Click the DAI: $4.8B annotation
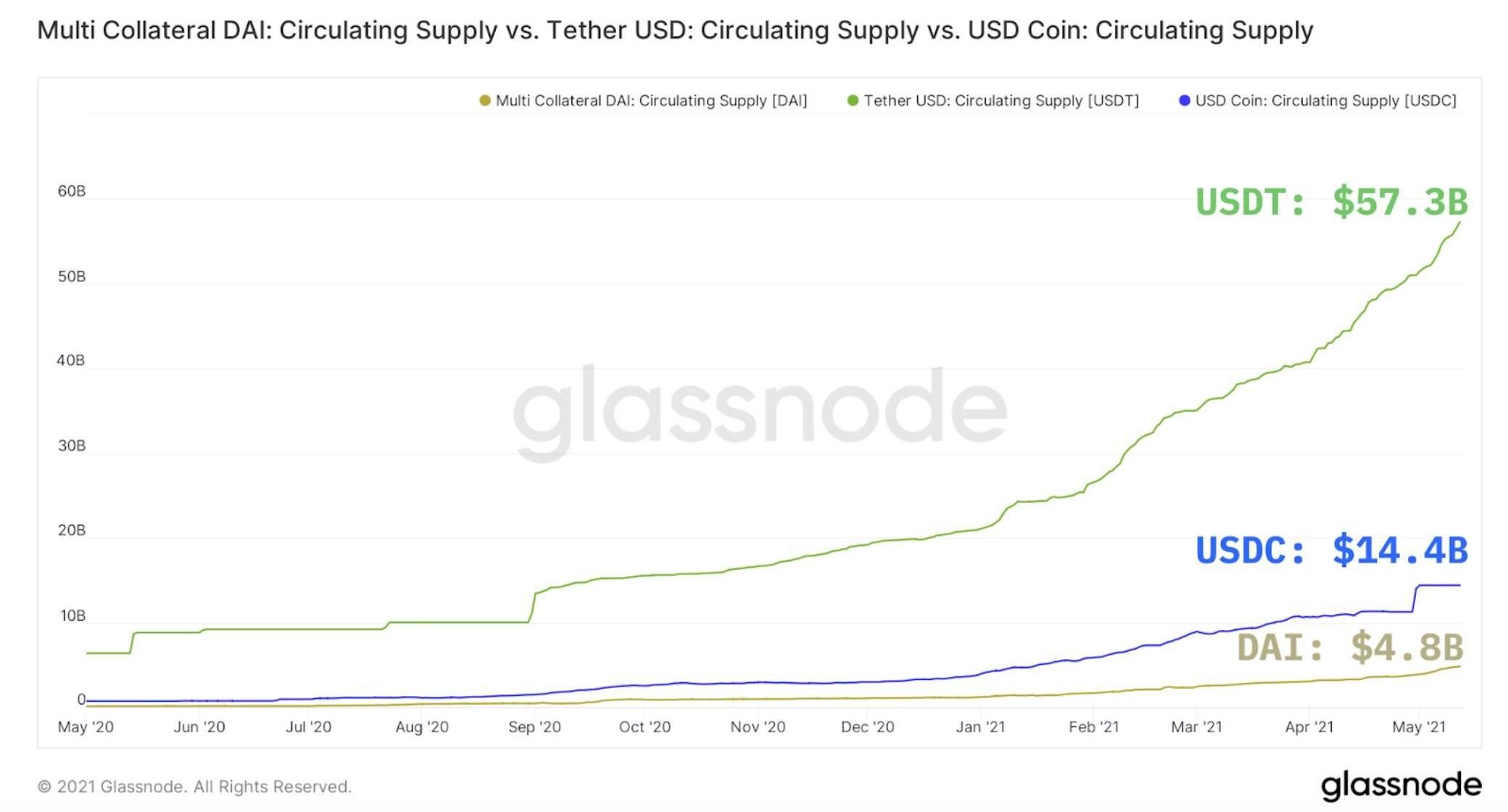Screen dimensions: 1508x812 1350,647
